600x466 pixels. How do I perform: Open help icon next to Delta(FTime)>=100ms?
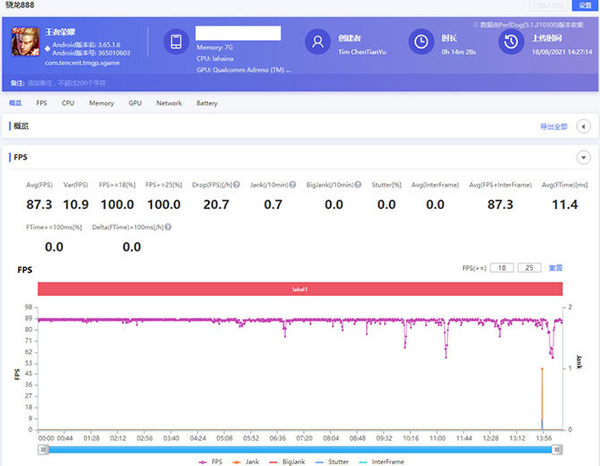(x=166, y=226)
